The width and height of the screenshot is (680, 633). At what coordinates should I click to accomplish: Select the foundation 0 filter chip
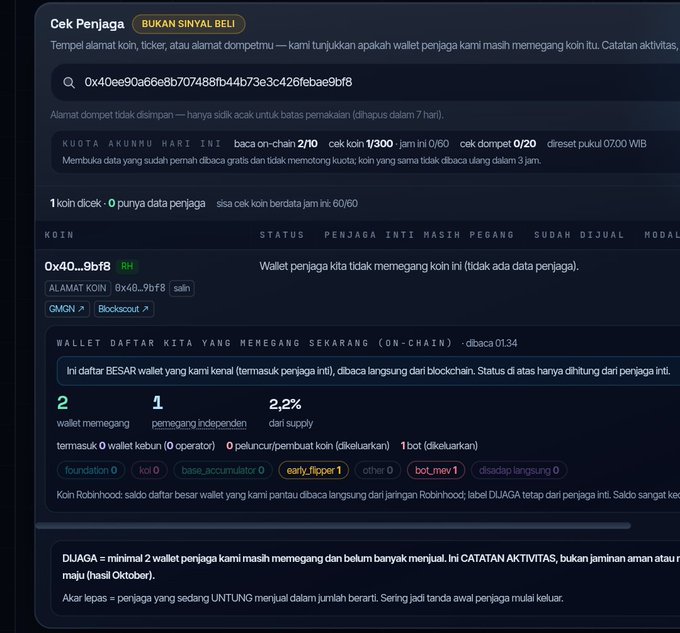[x=91, y=470]
